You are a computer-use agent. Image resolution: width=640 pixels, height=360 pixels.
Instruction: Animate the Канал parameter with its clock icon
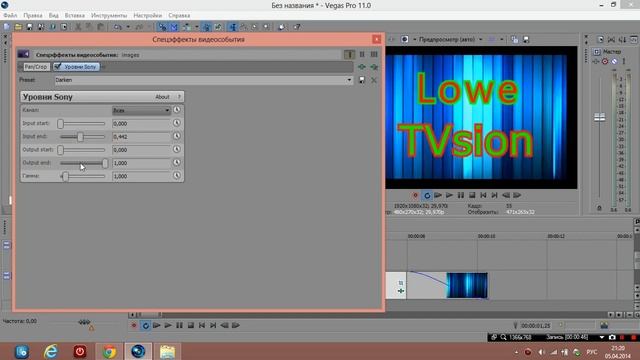tap(177, 110)
